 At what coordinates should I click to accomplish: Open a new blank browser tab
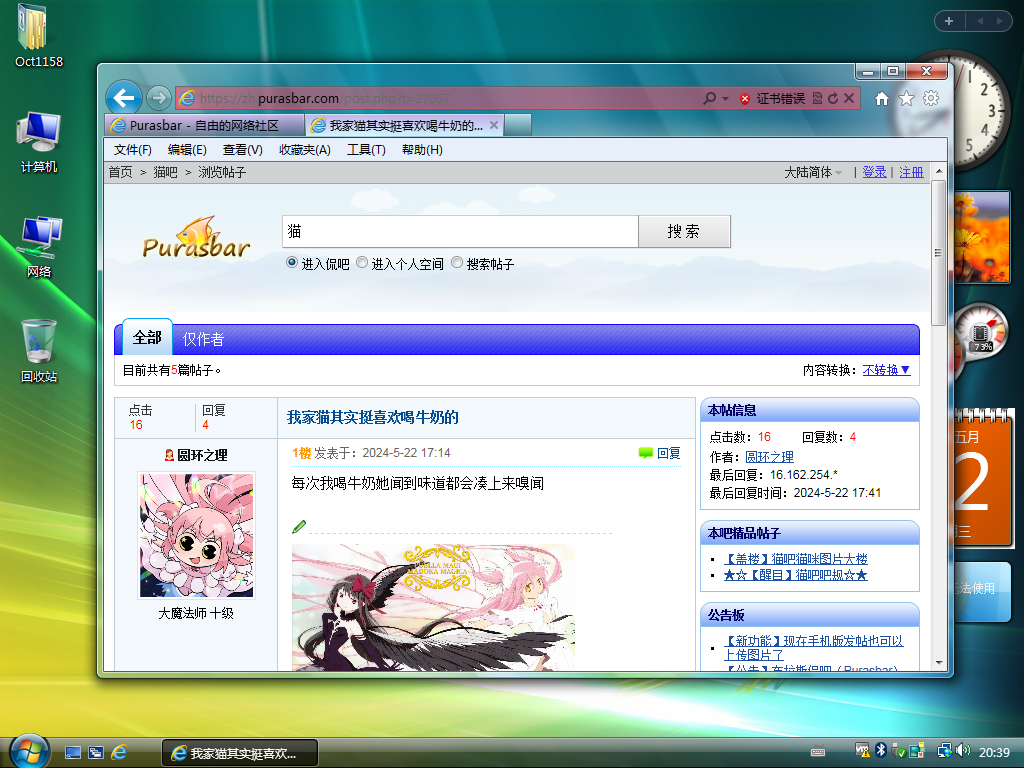click(x=518, y=125)
